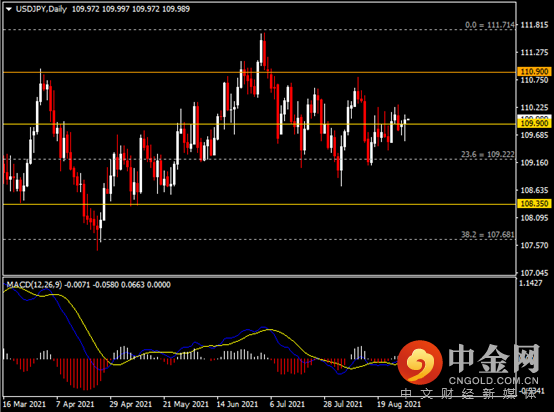Select the Fibonacci label 38.2 = 107.681
Image resolution: width=554 pixels, height=412 pixels.
[x=488, y=235]
